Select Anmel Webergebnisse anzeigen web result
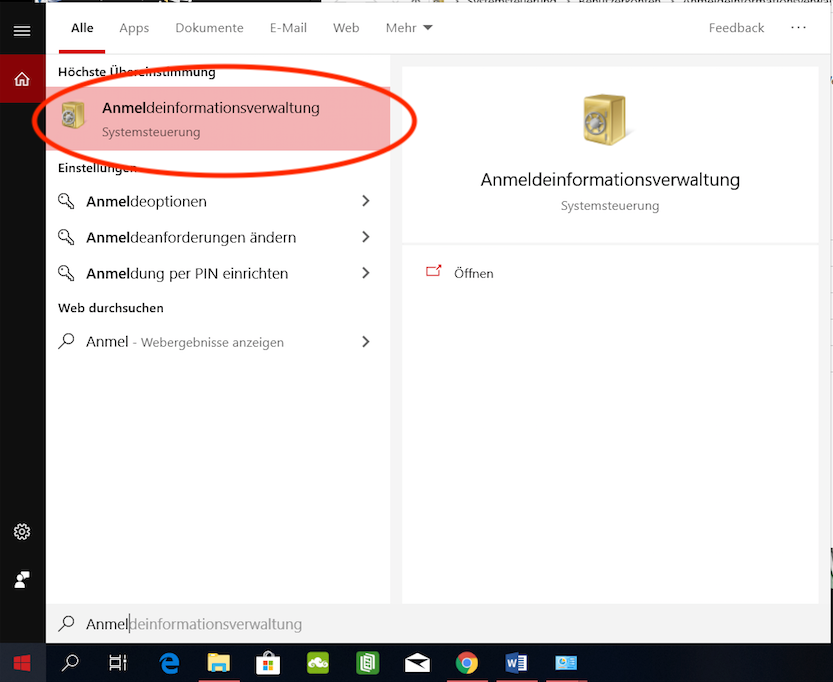This screenshot has width=833, height=682. tap(218, 342)
